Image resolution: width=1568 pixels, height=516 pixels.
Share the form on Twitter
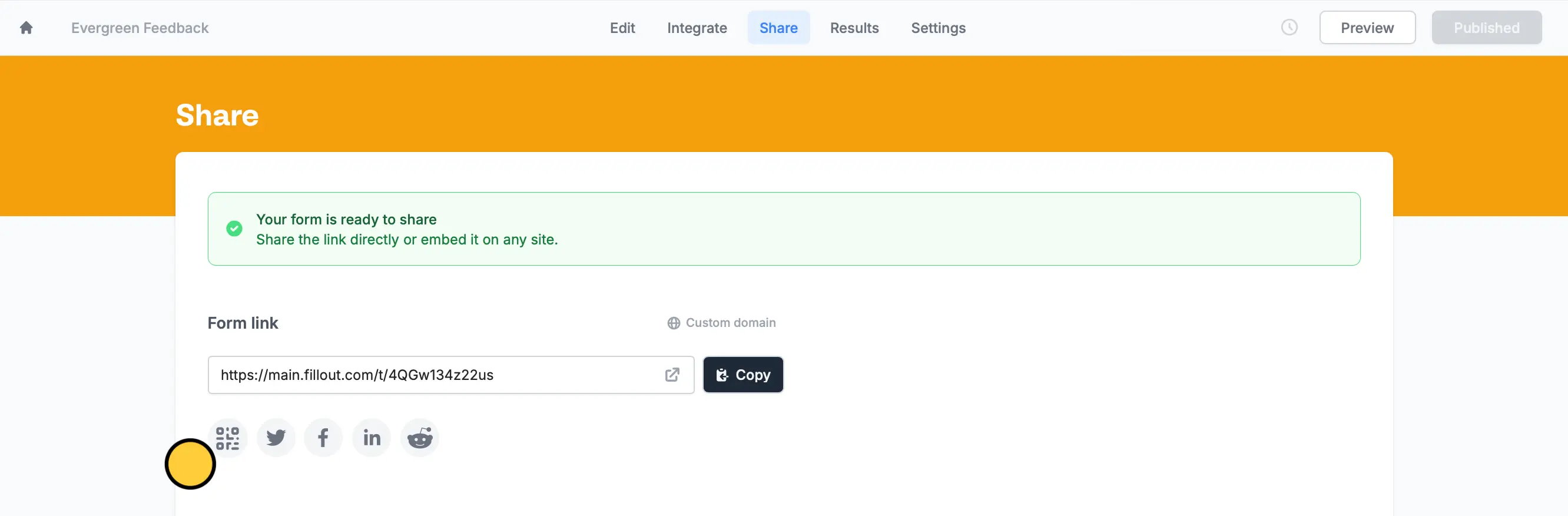pyautogui.click(x=276, y=438)
